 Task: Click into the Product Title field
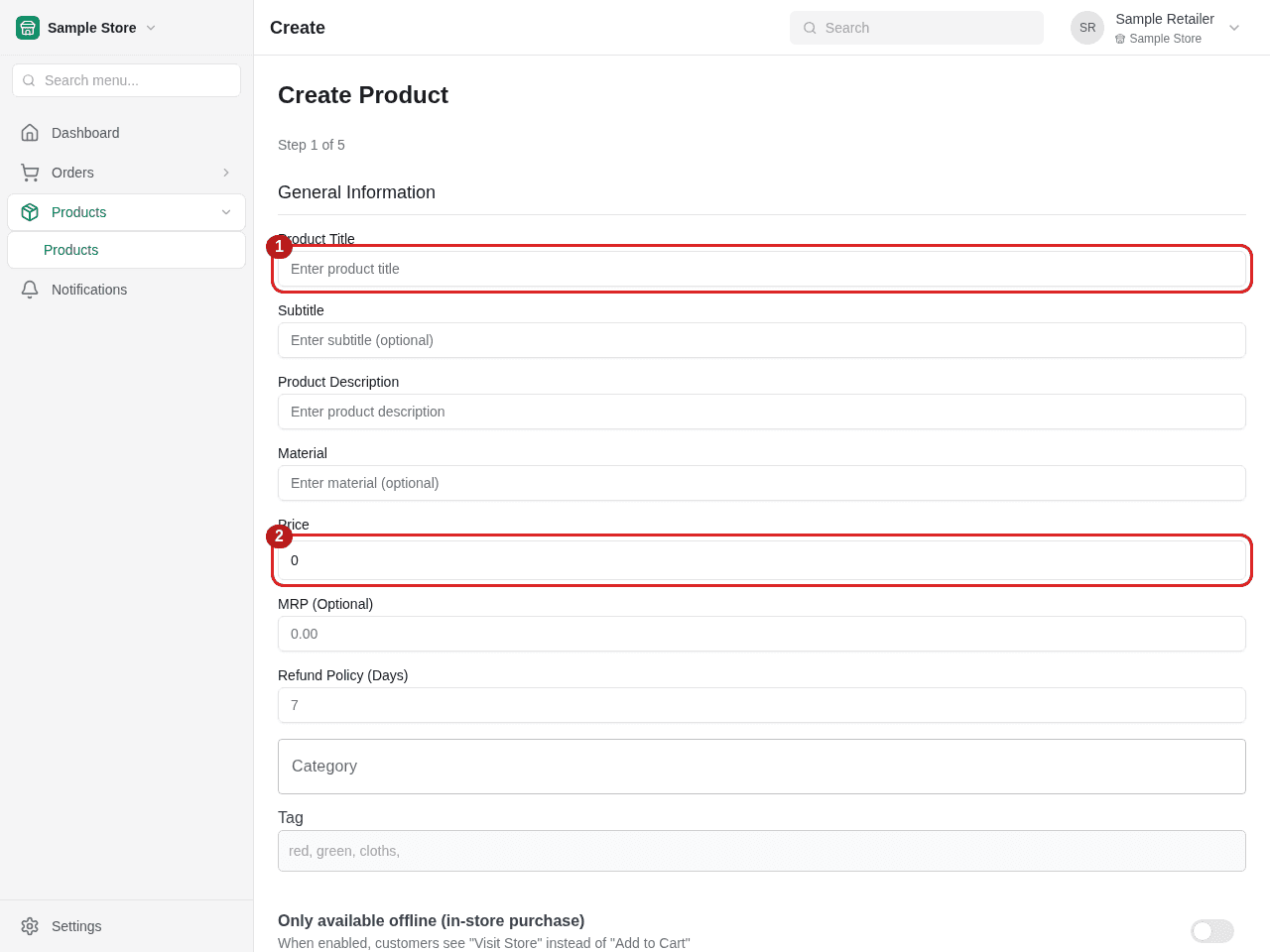pyautogui.click(x=762, y=269)
